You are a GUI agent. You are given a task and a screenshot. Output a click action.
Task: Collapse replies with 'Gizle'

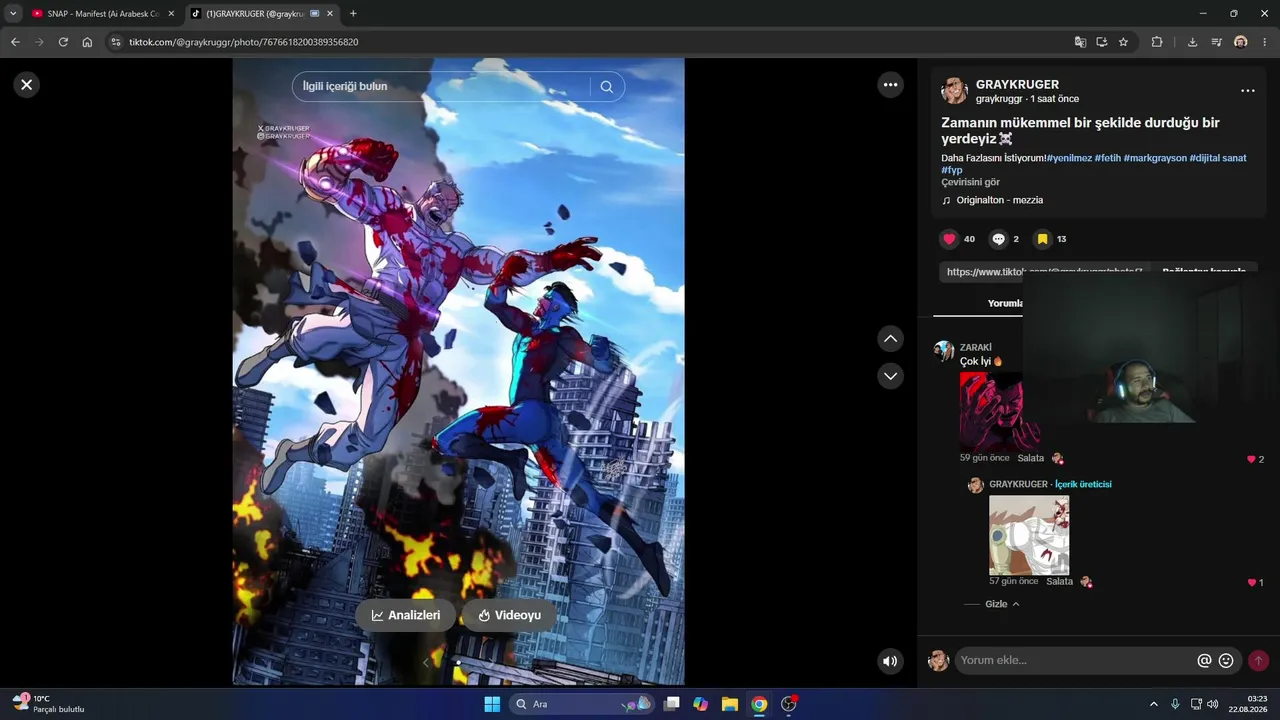pyautogui.click(x=1002, y=604)
